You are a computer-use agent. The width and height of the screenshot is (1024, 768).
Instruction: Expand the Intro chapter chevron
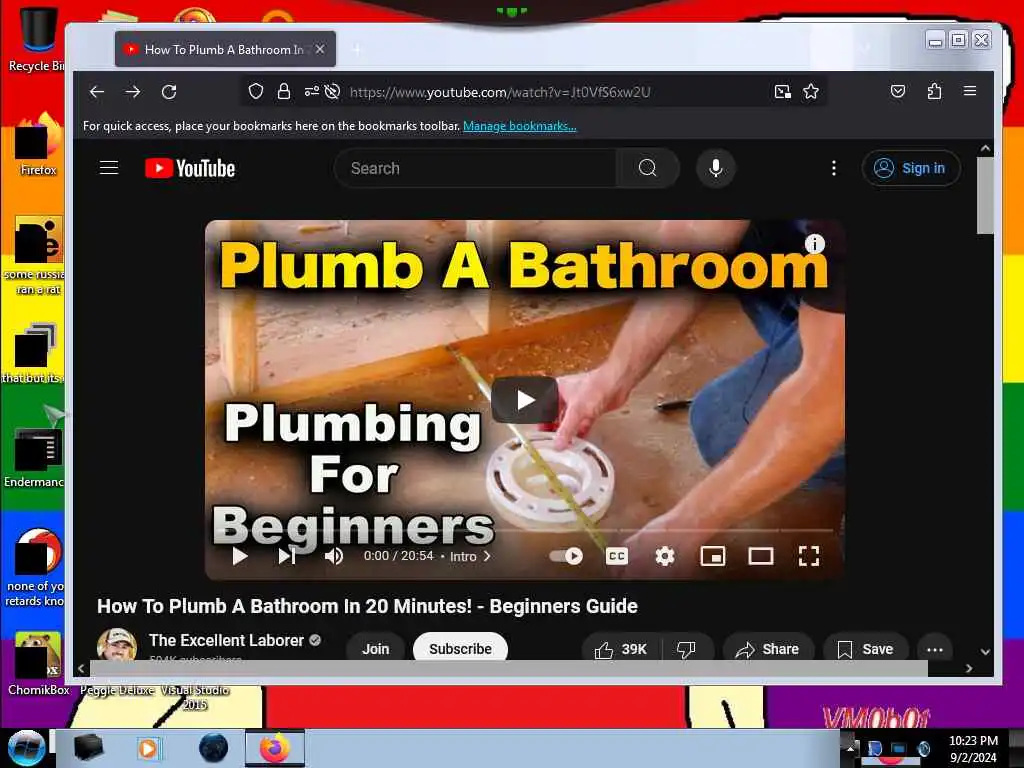coord(487,556)
